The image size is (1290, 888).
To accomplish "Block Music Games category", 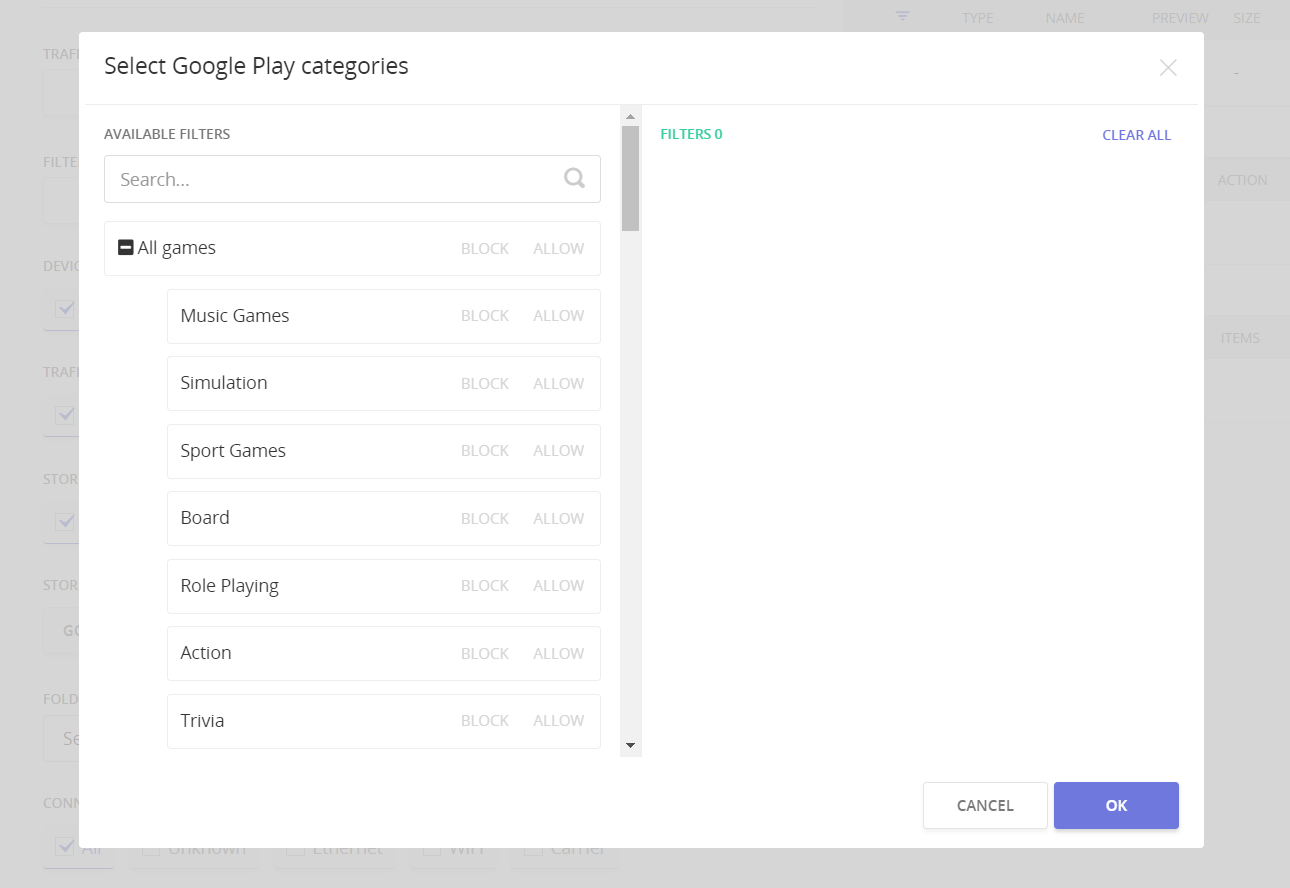I will coord(485,316).
